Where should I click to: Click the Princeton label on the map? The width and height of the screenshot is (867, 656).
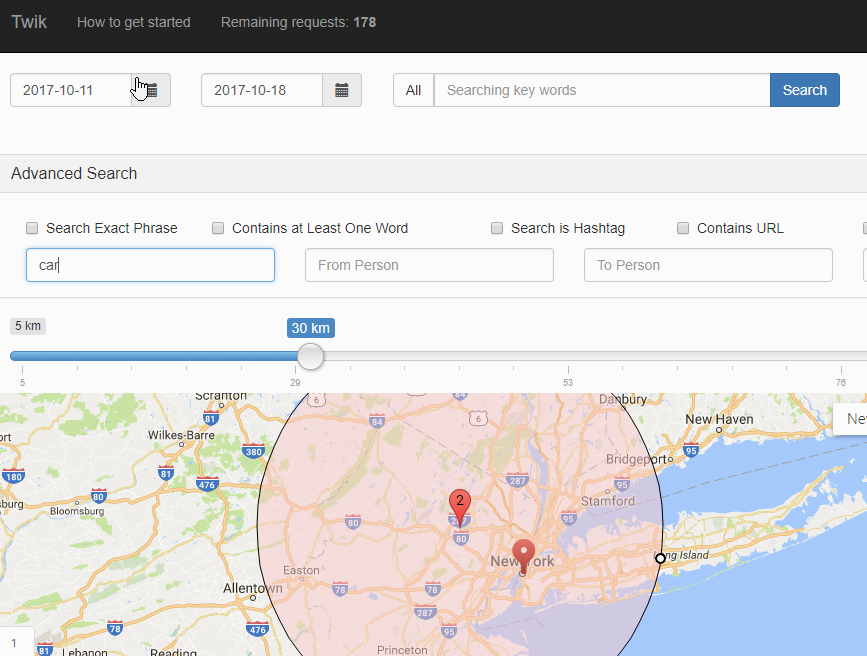pos(402,650)
